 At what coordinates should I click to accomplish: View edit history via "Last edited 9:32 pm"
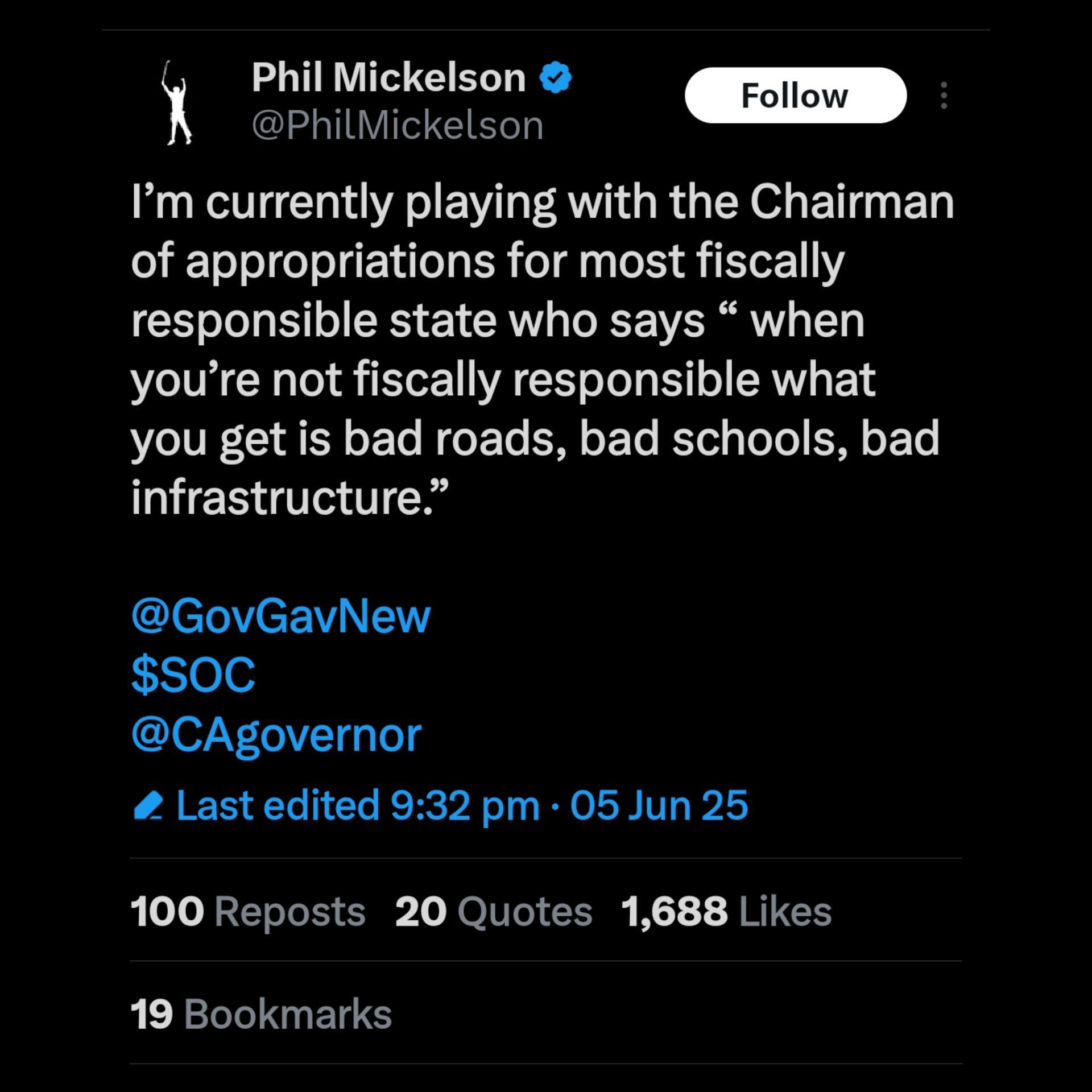coord(357,806)
